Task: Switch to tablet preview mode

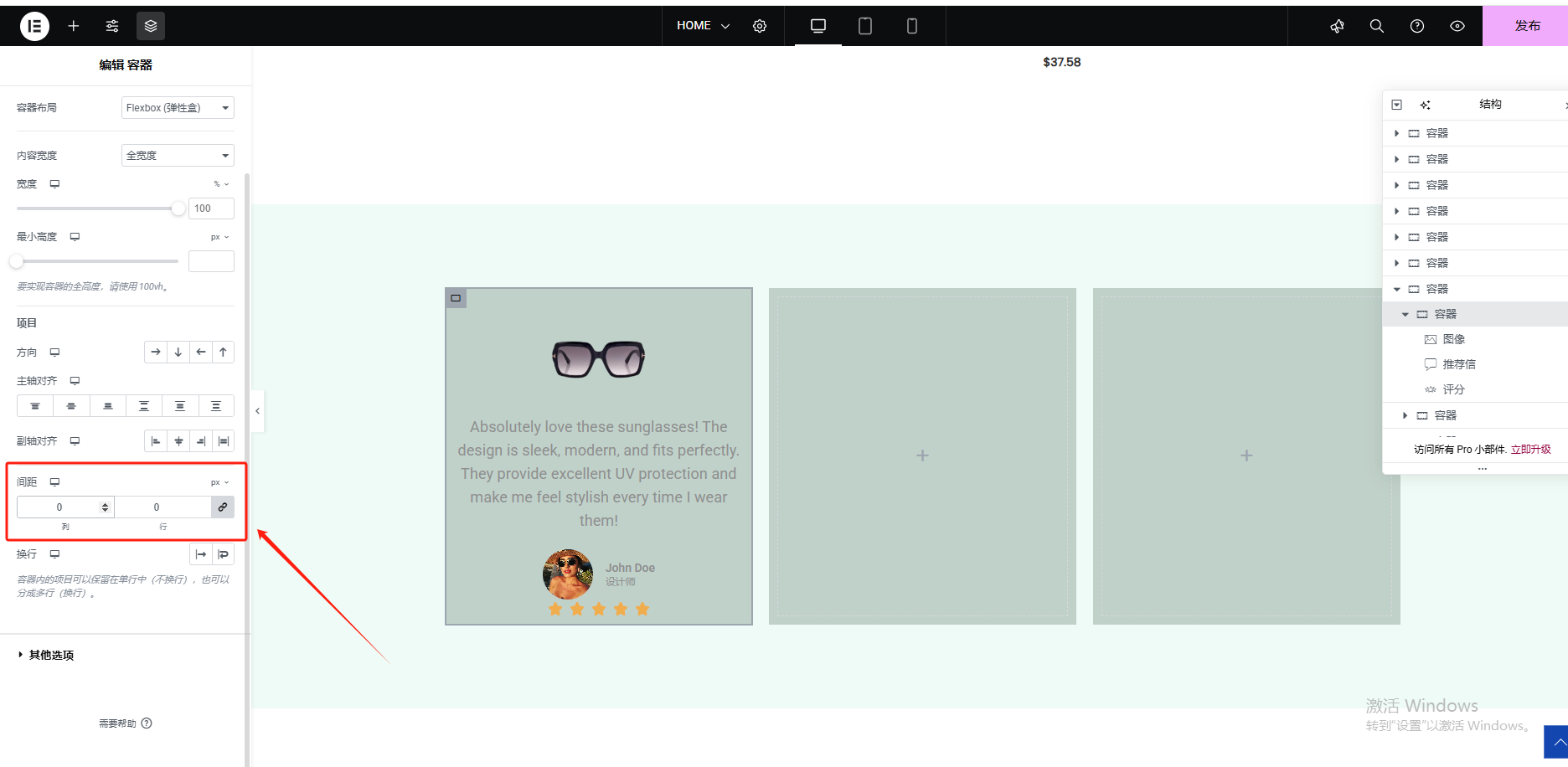Action: pos(865,26)
